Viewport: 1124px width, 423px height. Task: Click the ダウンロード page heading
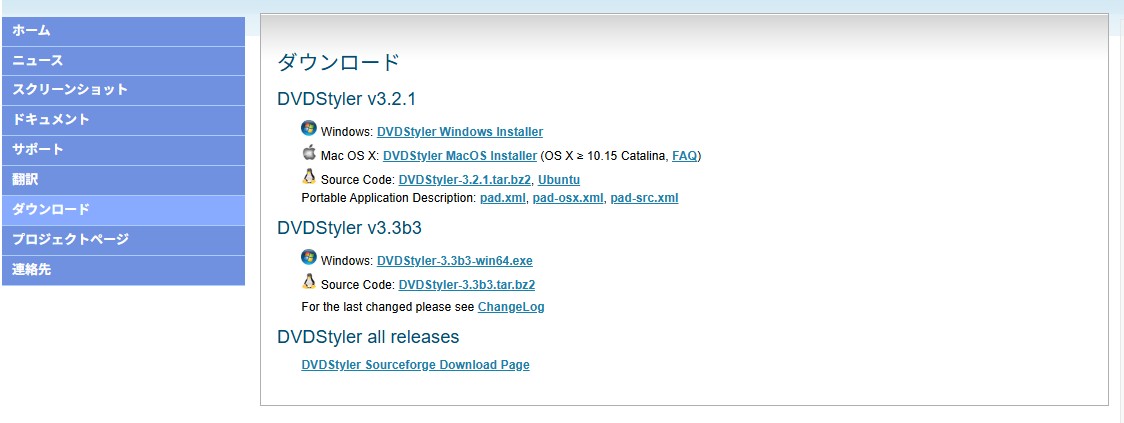(x=338, y=62)
